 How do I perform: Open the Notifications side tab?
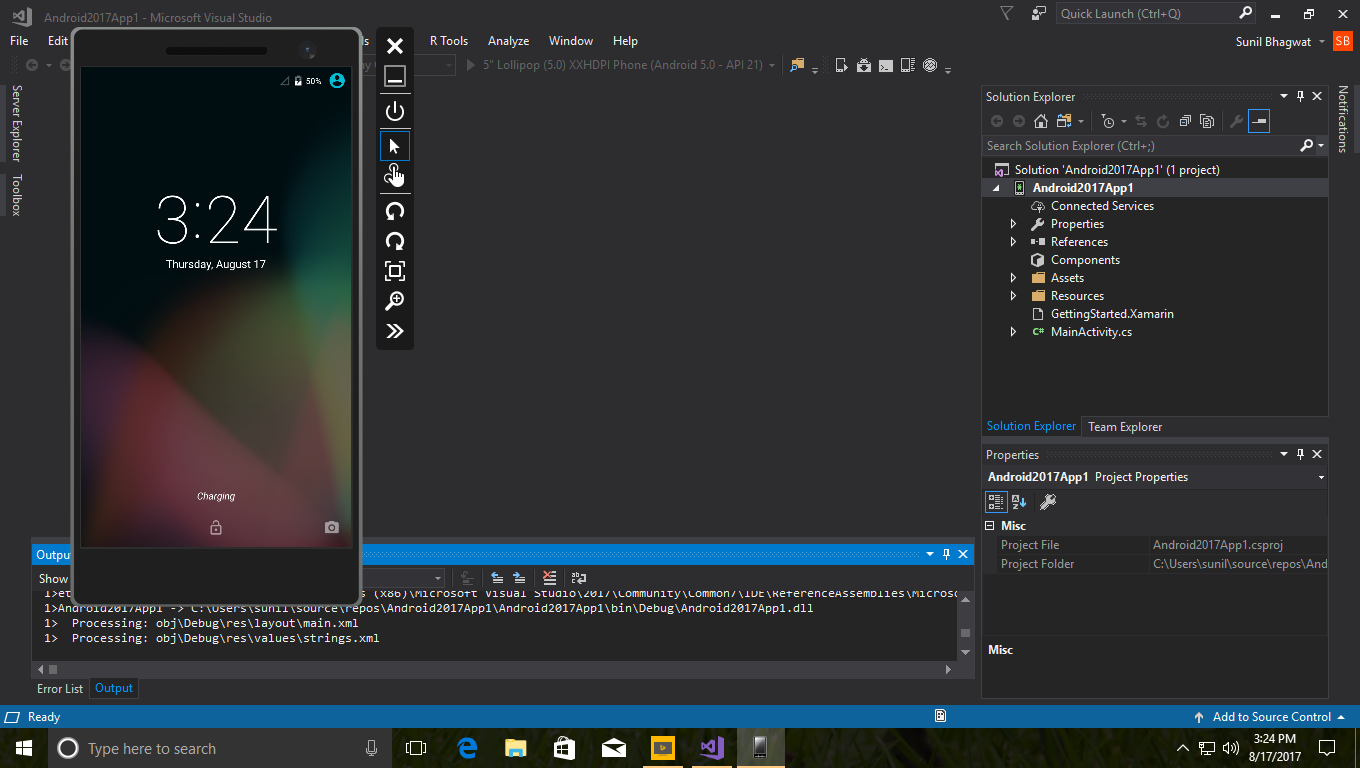coord(1343,119)
